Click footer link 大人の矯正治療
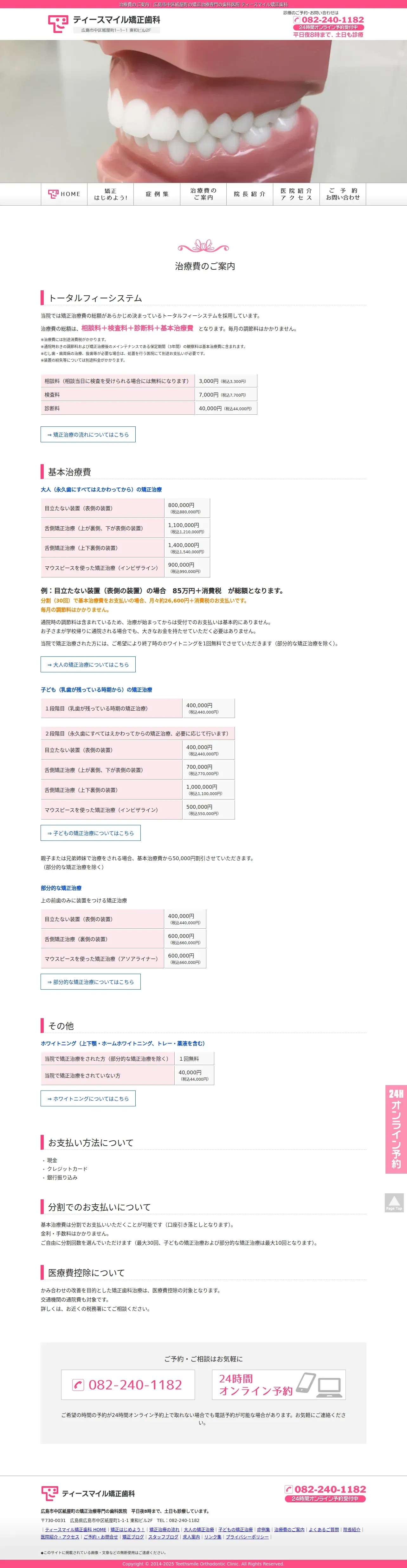Image resolution: width=407 pixels, height=1568 pixels. pyautogui.click(x=199, y=1530)
